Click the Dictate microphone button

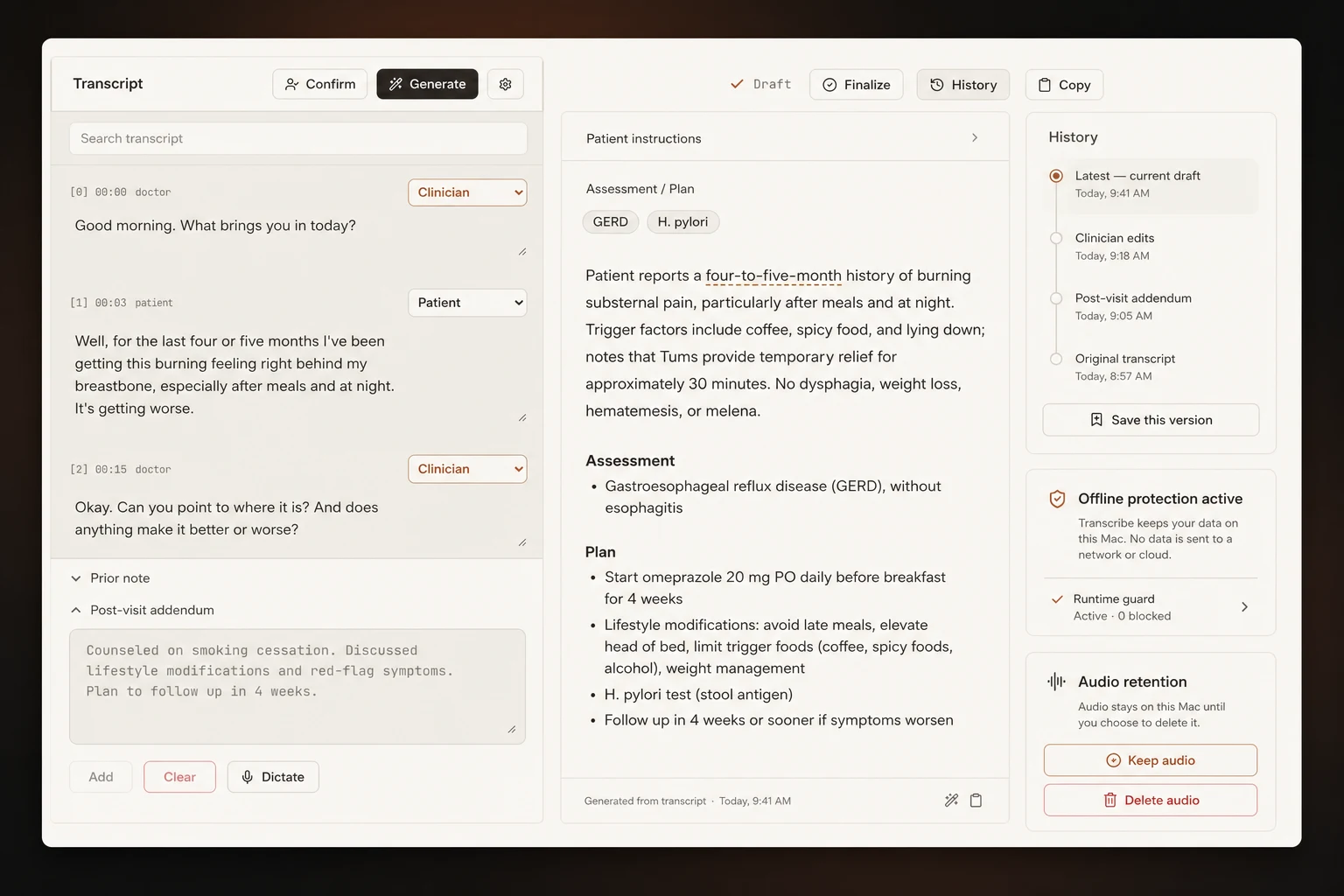coord(273,777)
